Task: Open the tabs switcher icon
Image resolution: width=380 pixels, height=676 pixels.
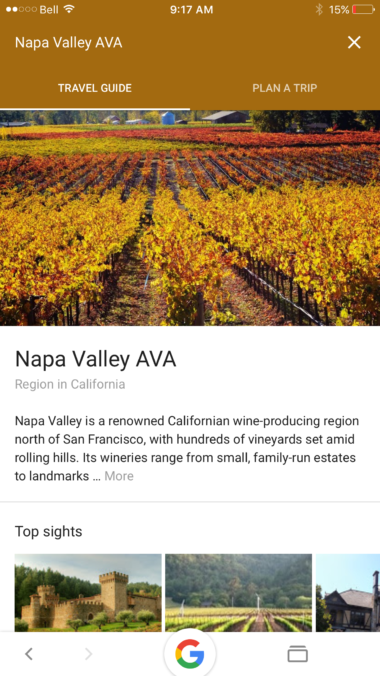Action: click(298, 654)
